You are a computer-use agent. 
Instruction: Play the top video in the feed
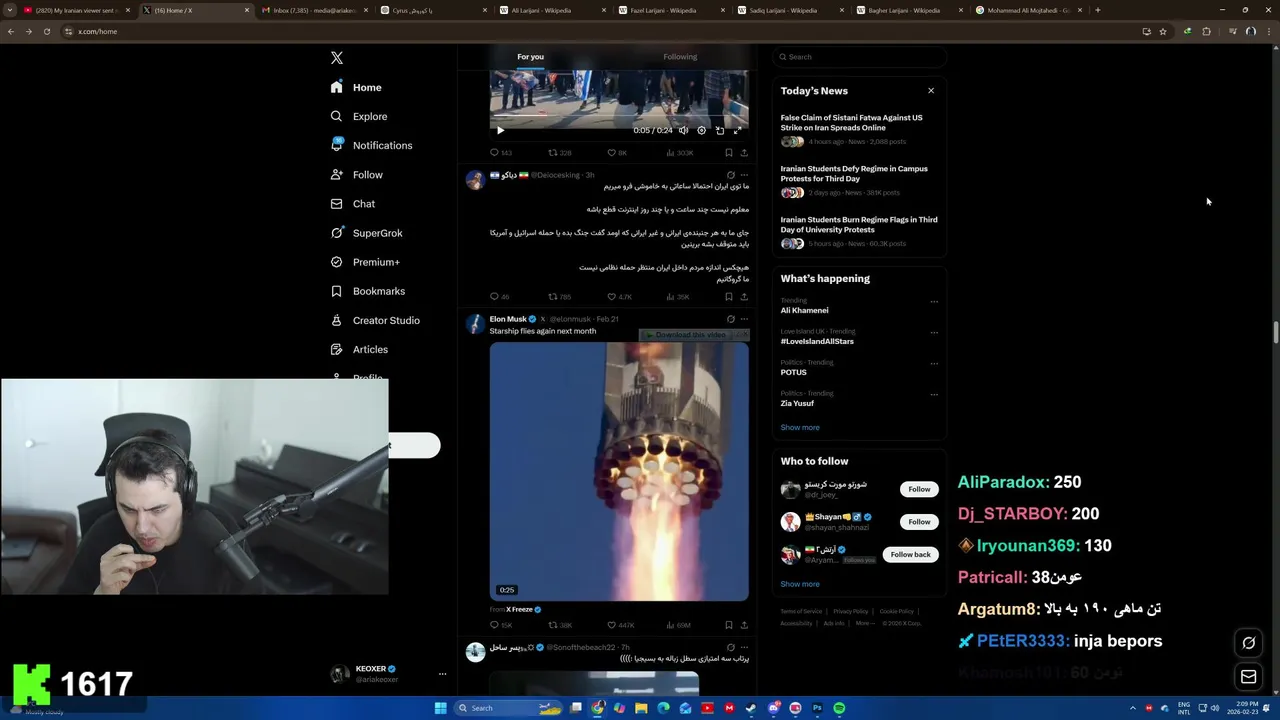click(x=501, y=130)
